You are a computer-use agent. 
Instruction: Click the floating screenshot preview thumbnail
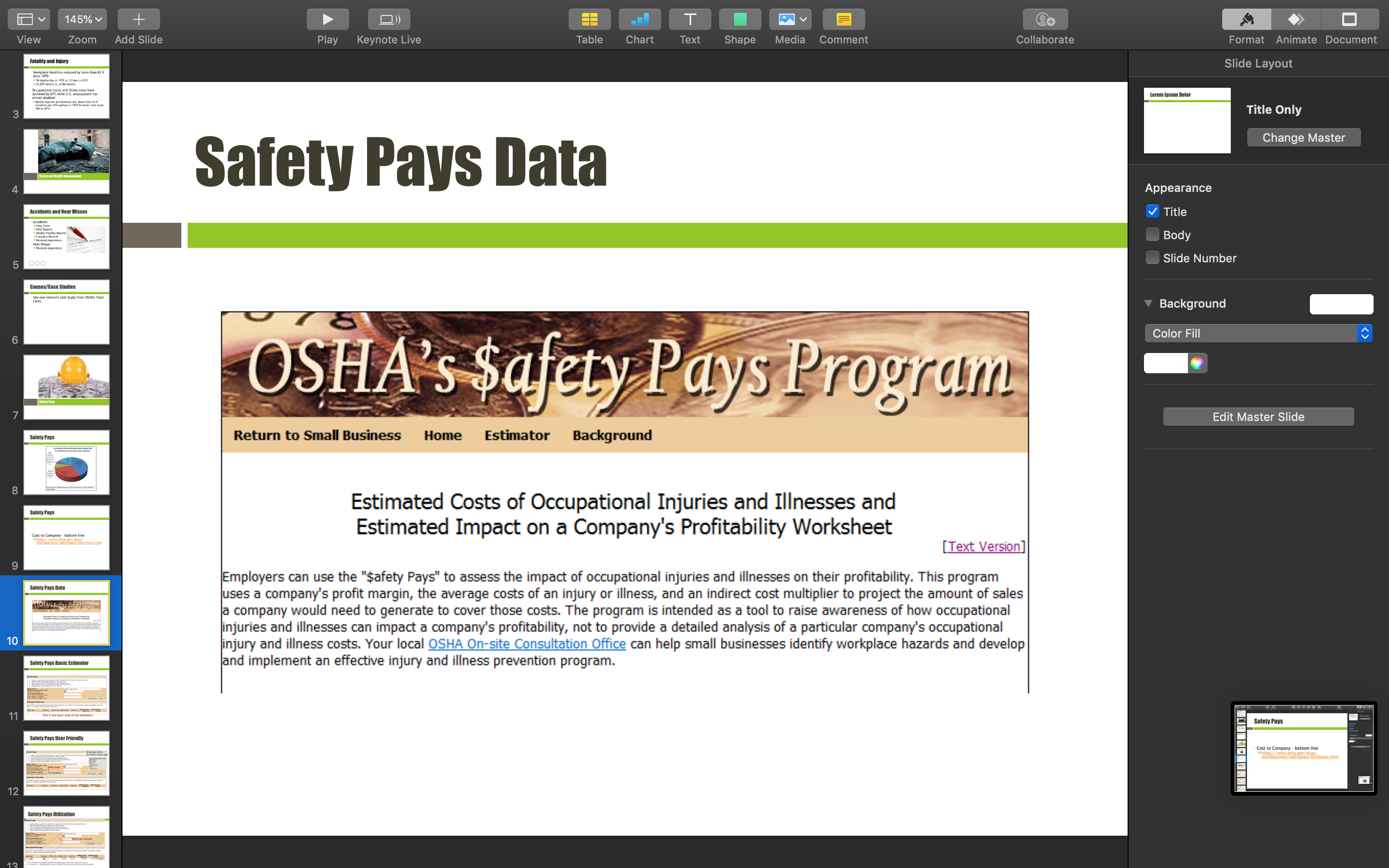tap(1304, 748)
